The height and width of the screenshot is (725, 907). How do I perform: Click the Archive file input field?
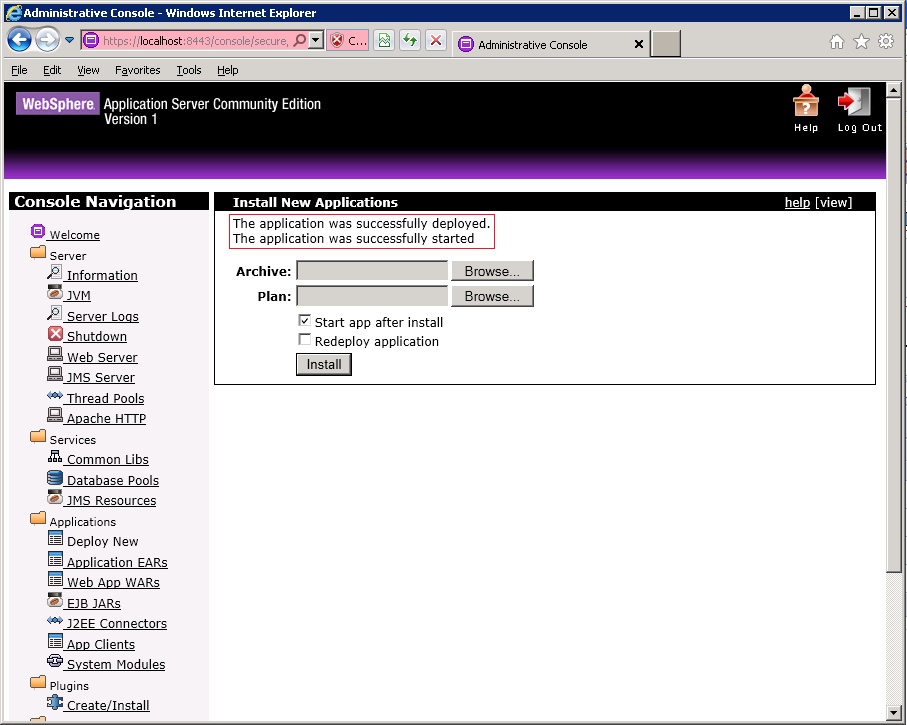click(372, 271)
